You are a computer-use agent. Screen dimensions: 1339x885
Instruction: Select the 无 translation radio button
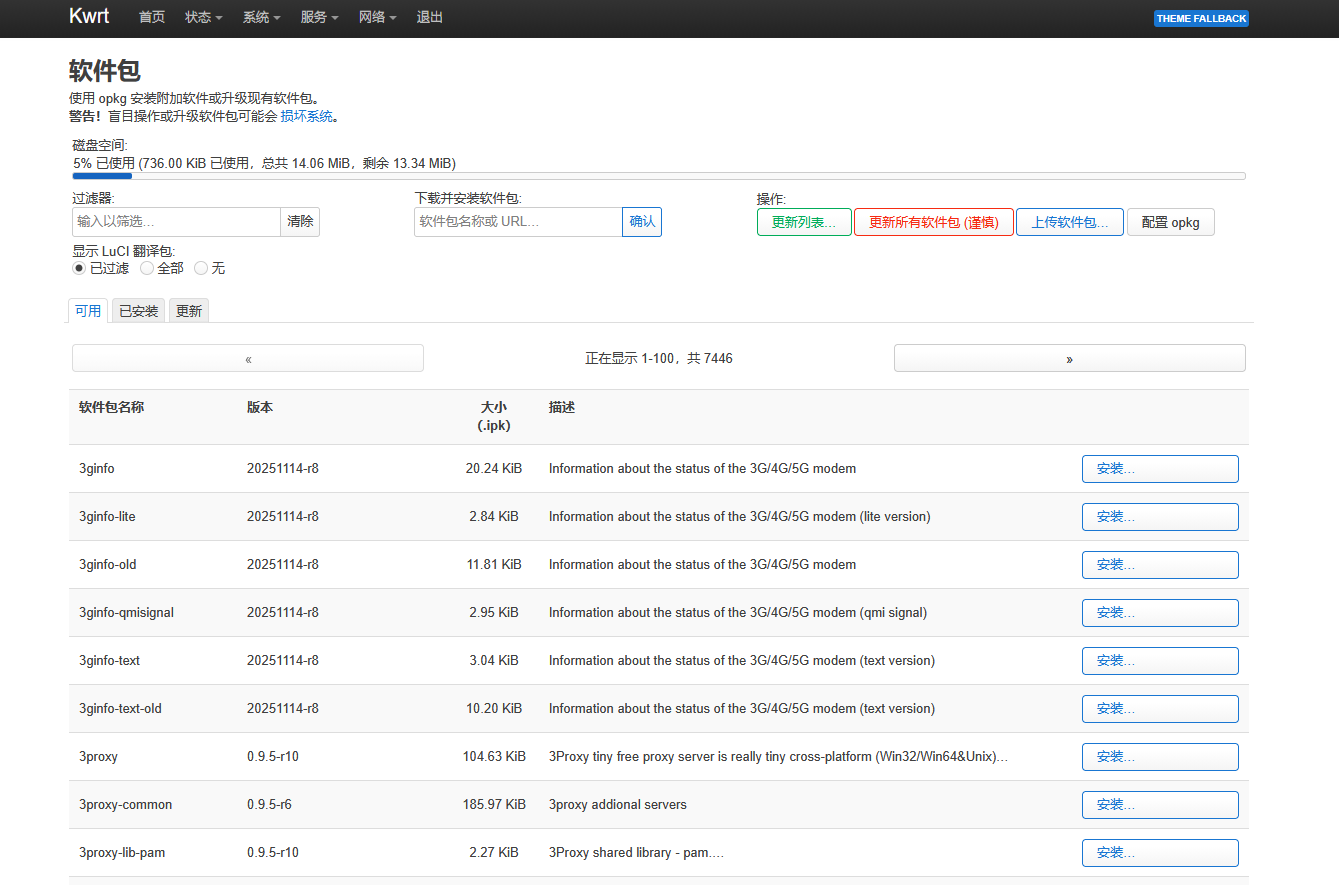(200, 268)
